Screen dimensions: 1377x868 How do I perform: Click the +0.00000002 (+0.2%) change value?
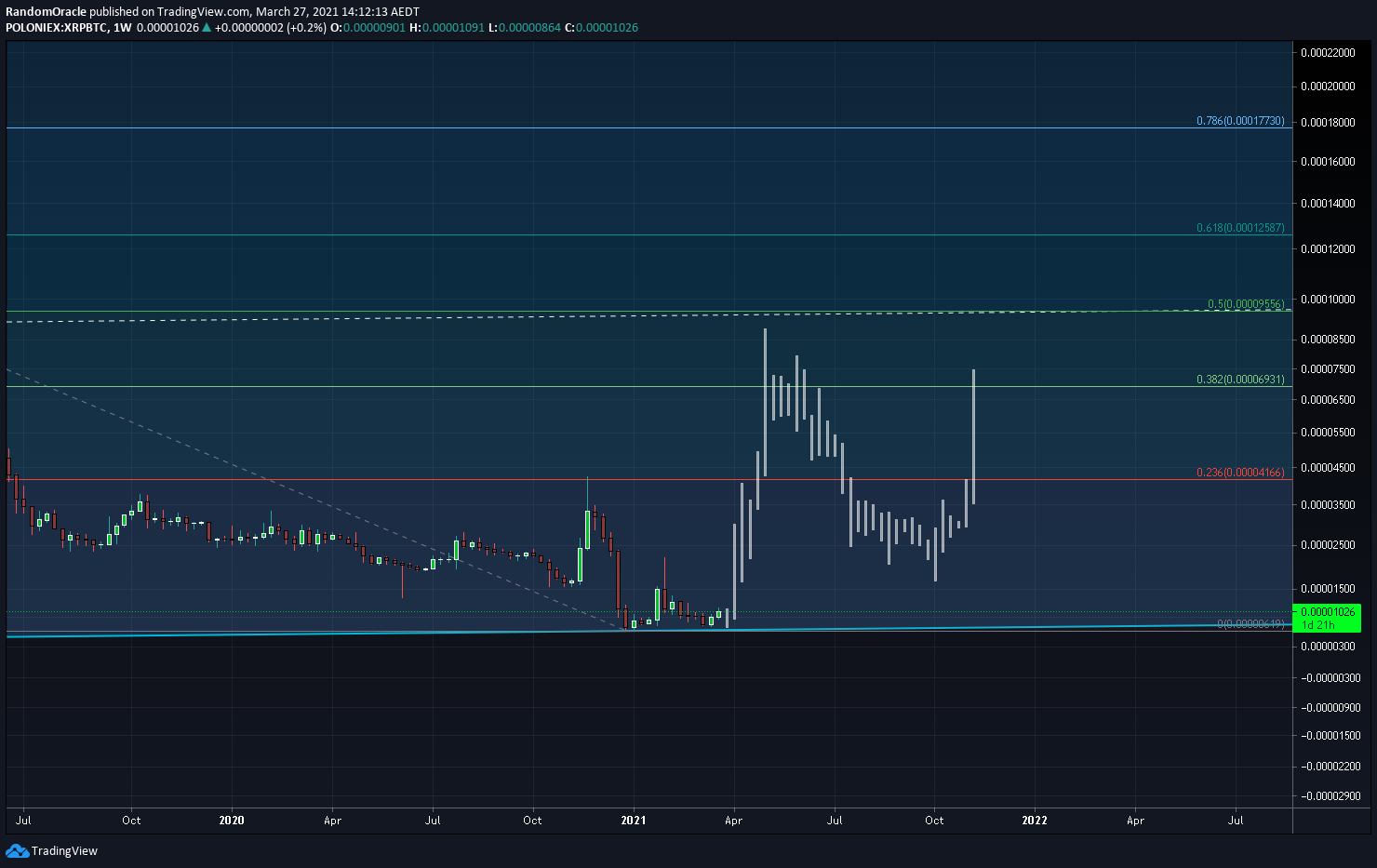tap(271, 27)
